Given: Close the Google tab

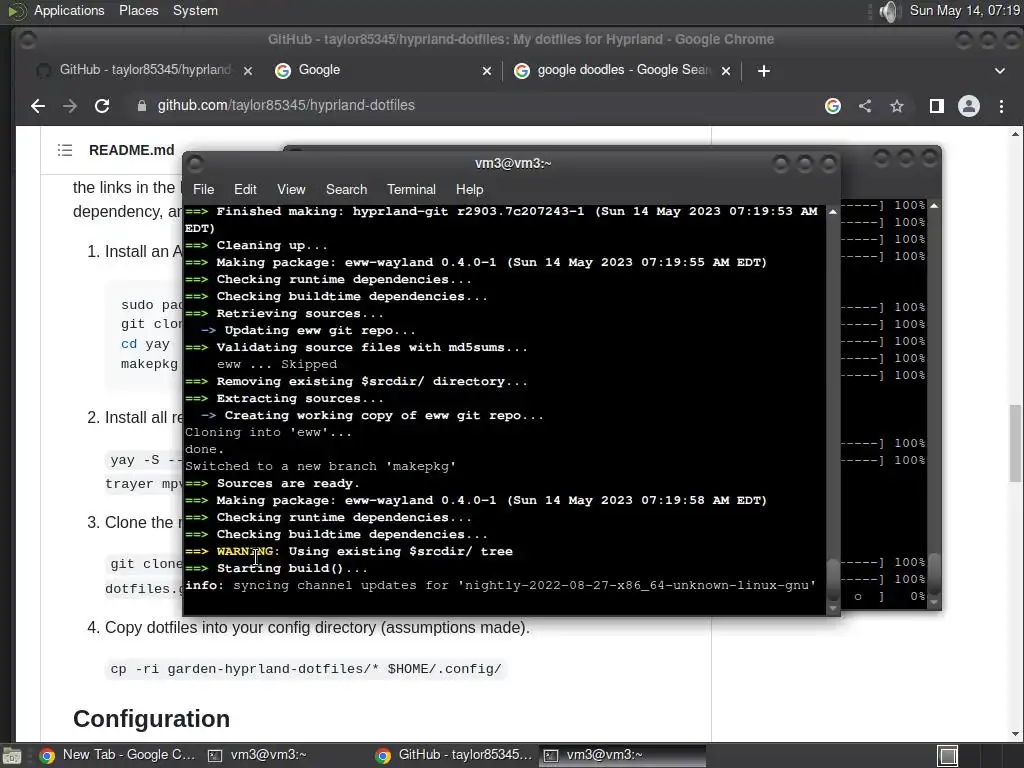Looking at the screenshot, I should tap(487, 71).
